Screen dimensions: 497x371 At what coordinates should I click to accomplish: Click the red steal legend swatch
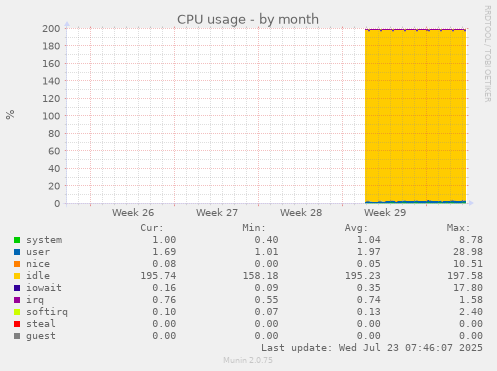coord(17,324)
